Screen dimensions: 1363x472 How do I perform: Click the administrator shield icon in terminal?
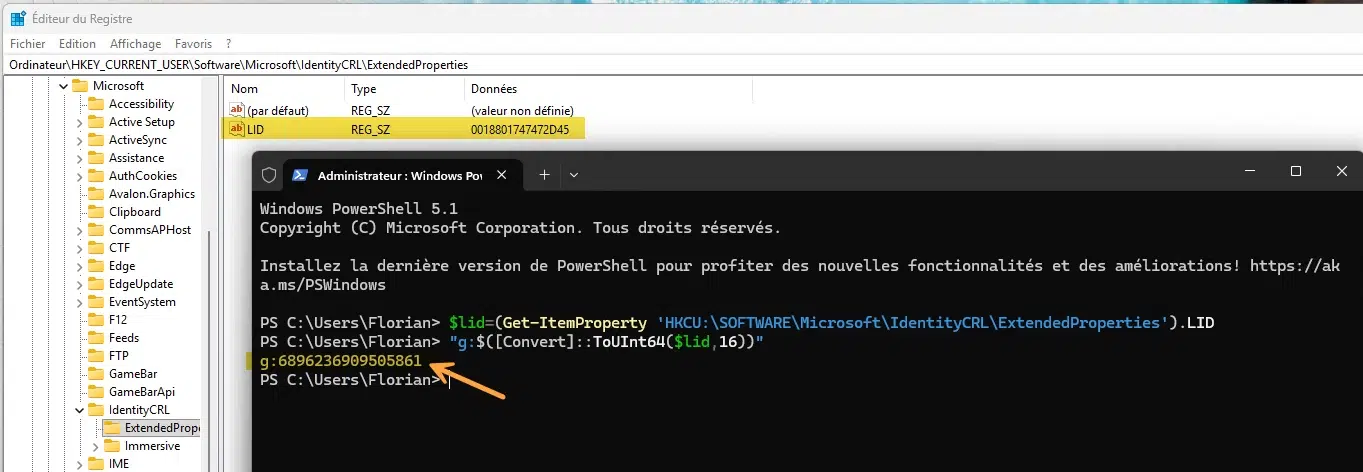pos(268,175)
